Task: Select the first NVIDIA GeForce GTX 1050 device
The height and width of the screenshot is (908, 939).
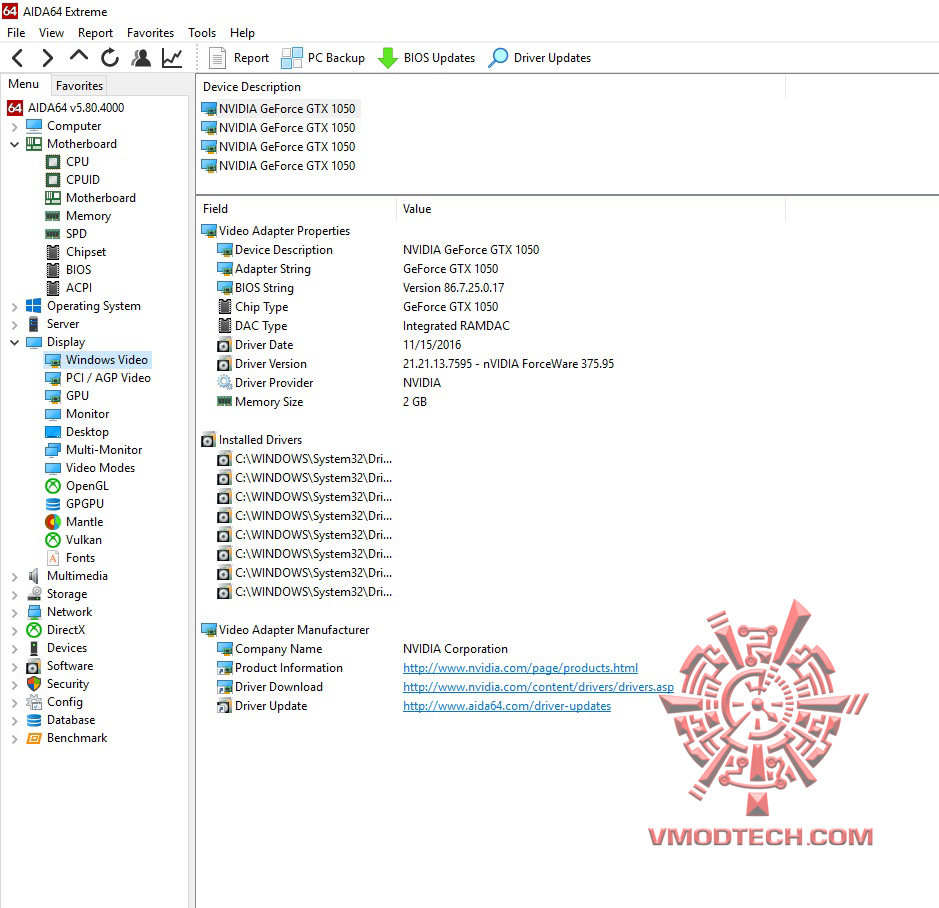Action: pyautogui.click(x=279, y=108)
